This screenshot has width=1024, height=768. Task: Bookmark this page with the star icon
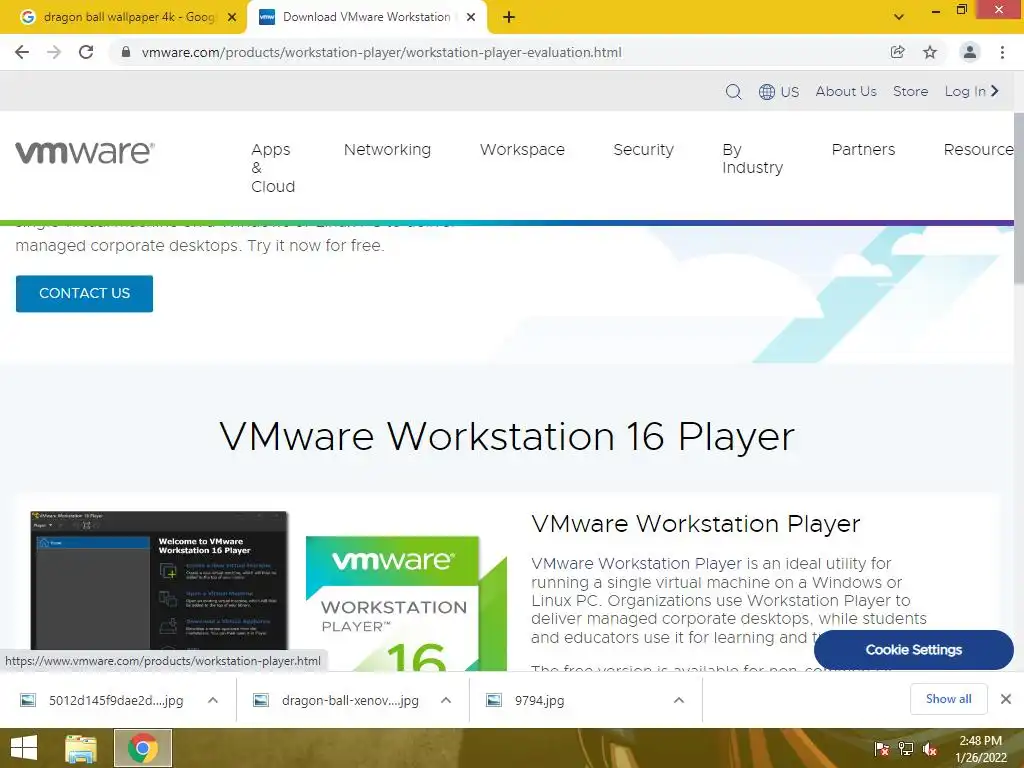point(930,52)
